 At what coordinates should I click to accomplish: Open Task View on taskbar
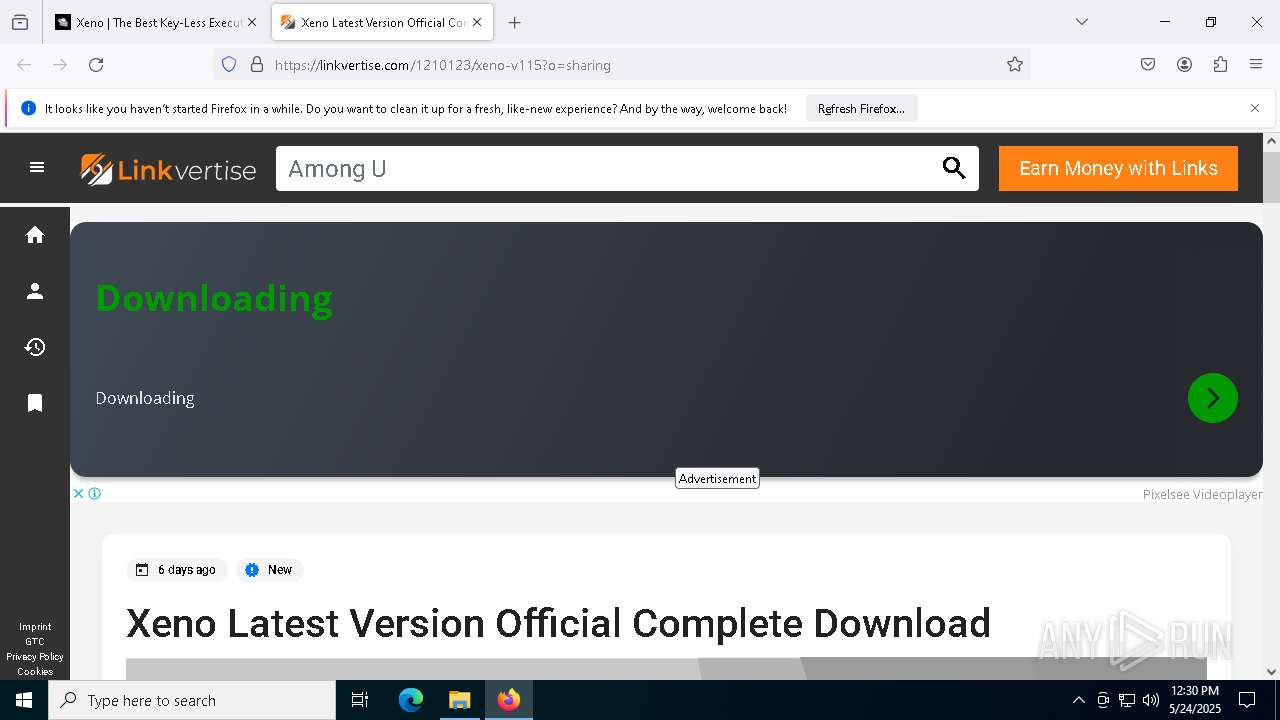tap(360, 700)
